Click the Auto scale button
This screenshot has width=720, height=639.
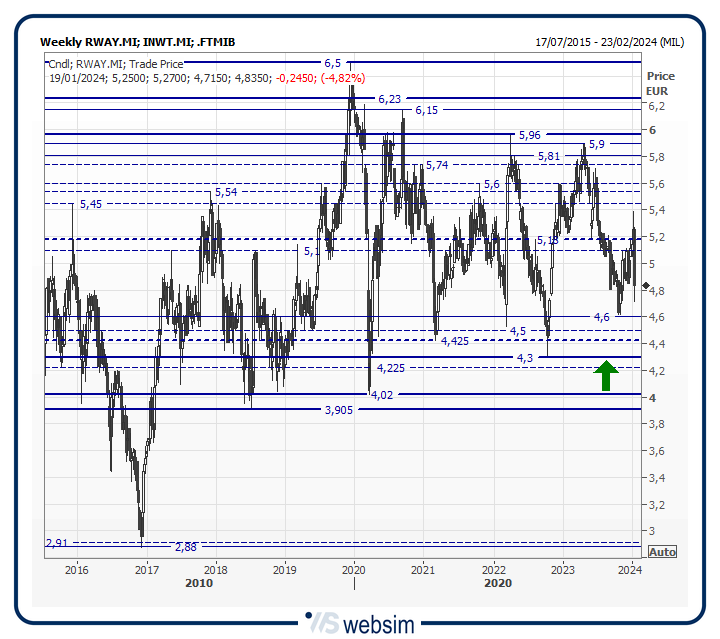click(x=661, y=552)
